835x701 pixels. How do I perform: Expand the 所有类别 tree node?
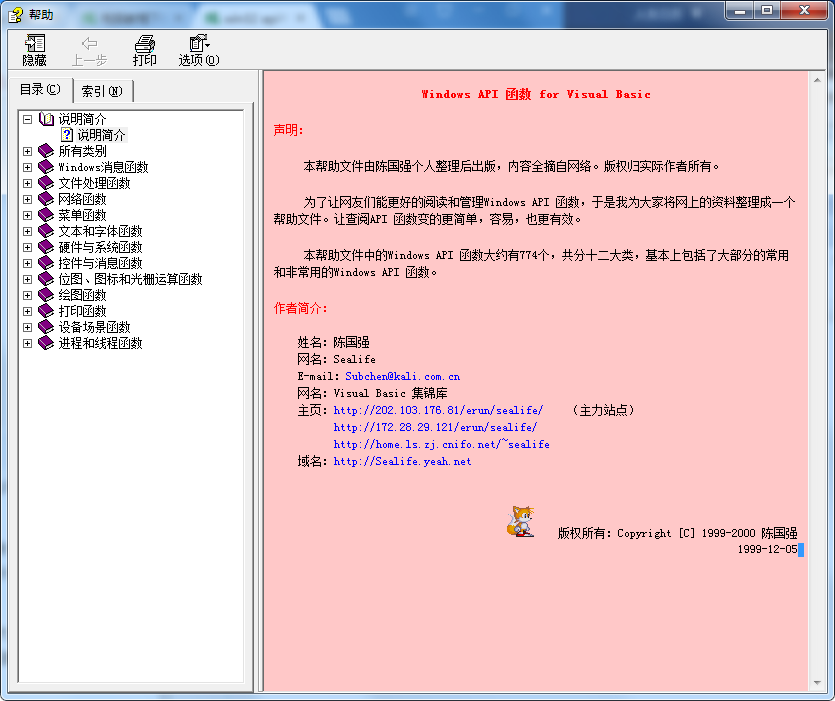(x=27, y=151)
